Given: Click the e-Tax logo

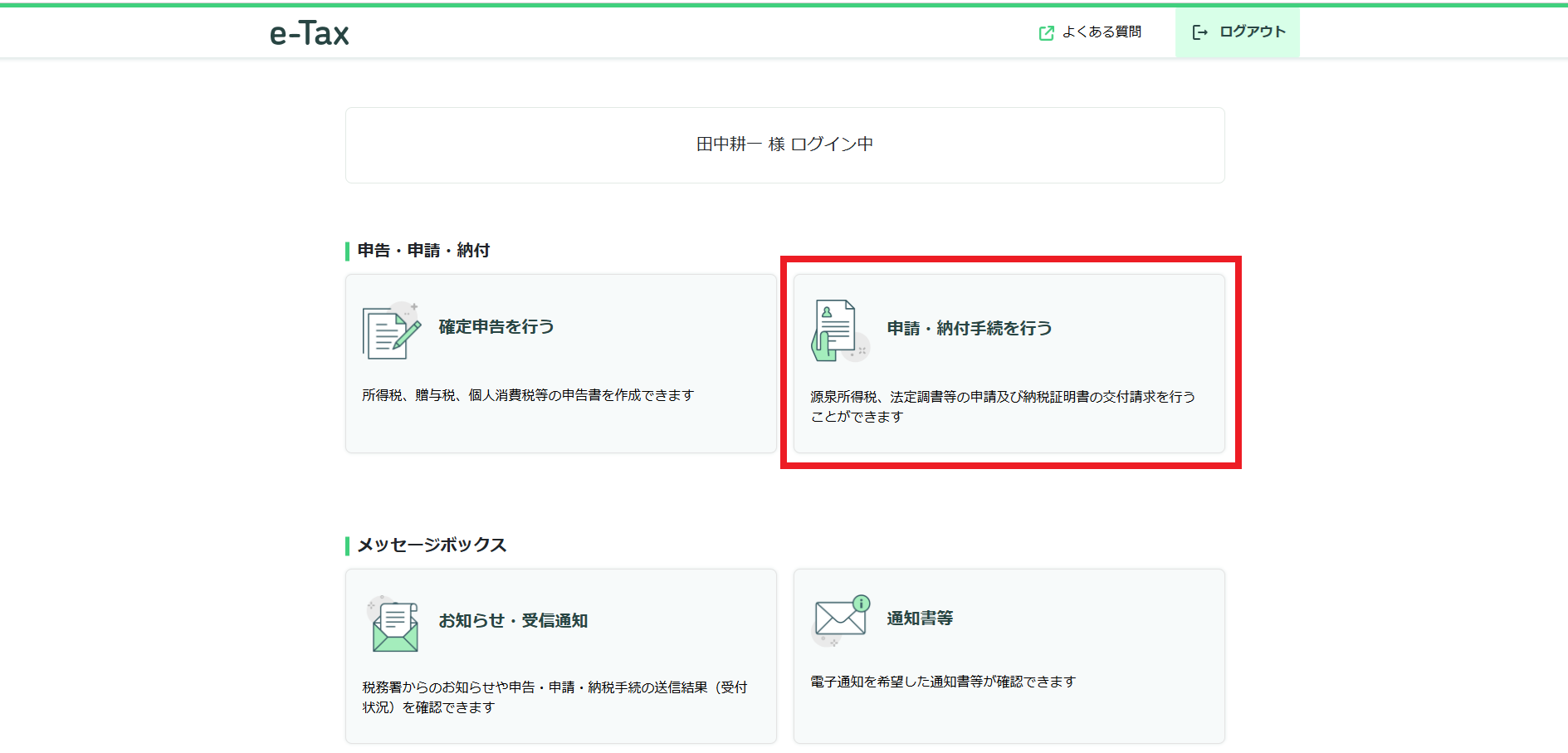Looking at the screenshot, I should tap(309, 33).
